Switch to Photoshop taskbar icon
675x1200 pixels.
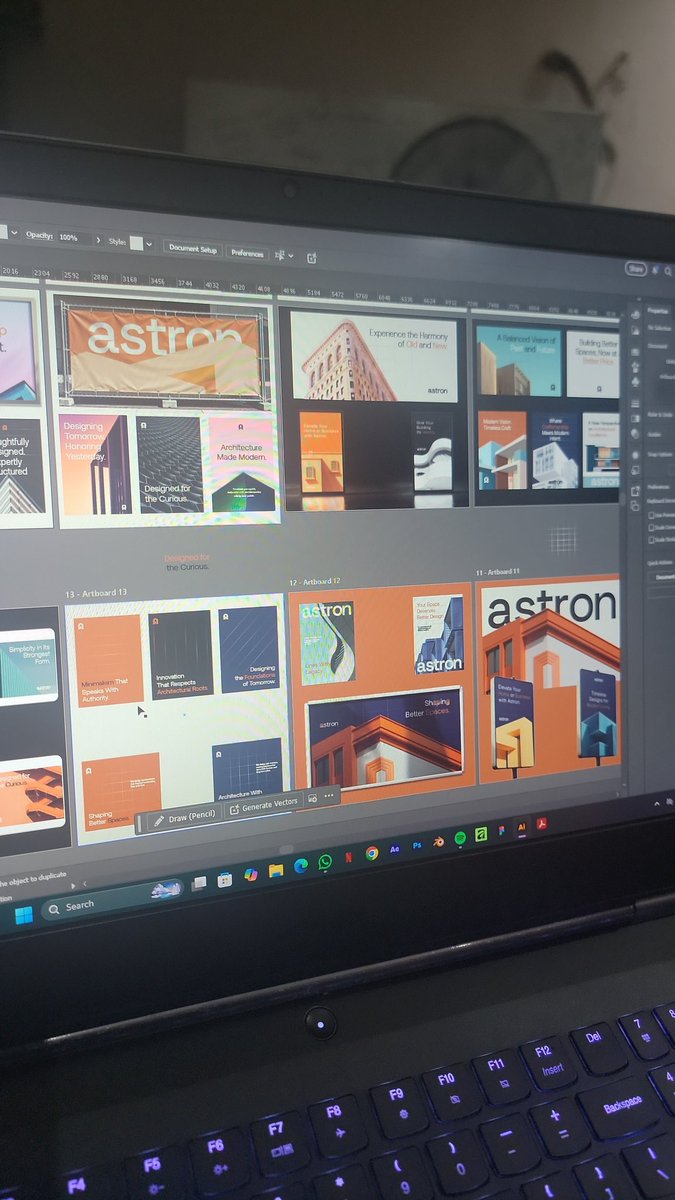417,845
